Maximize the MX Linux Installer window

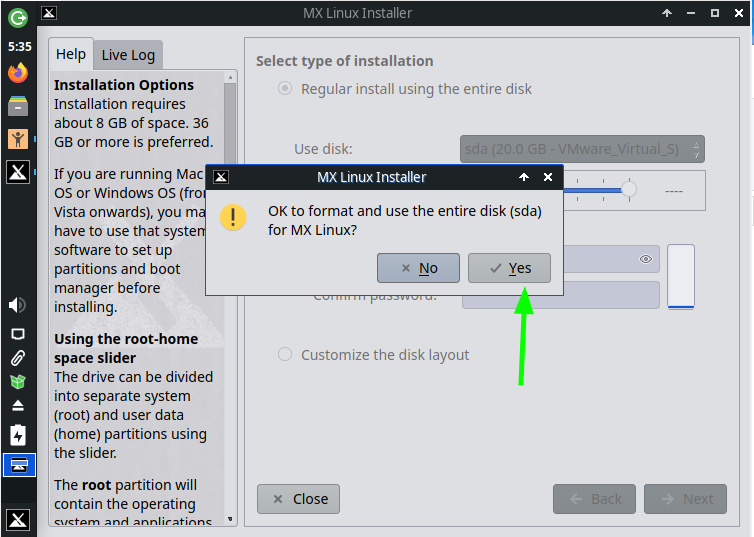[715, 13]
